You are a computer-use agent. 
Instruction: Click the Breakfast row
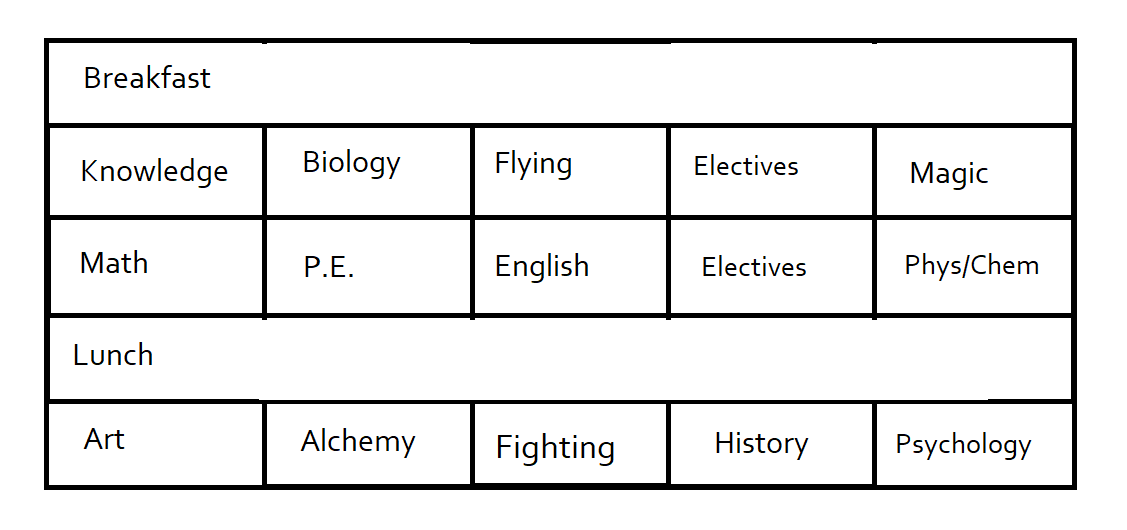tap(560, 83)
